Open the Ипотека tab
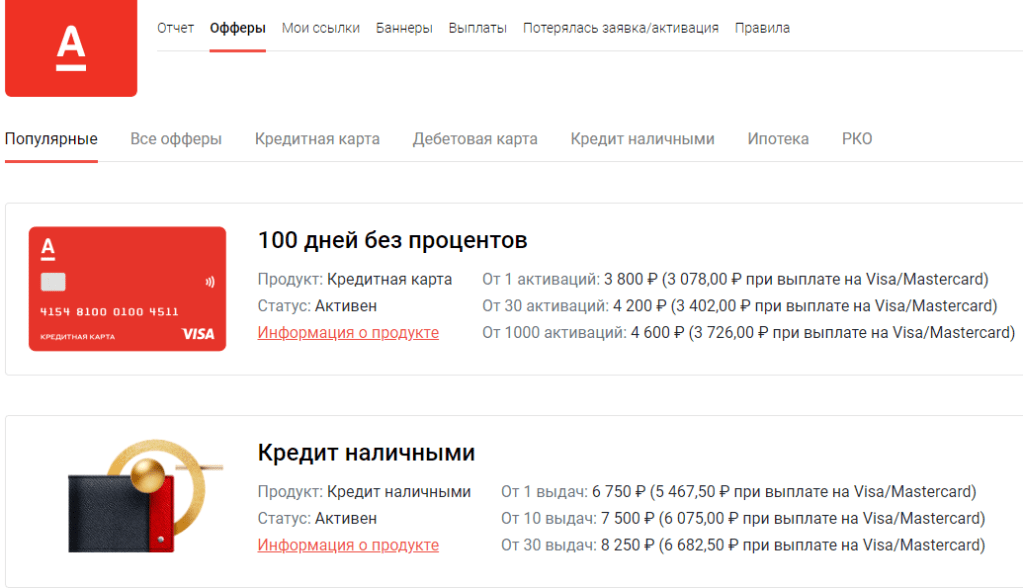The height and width of the screenshot is (588, 1023). [x=778, y=139]
